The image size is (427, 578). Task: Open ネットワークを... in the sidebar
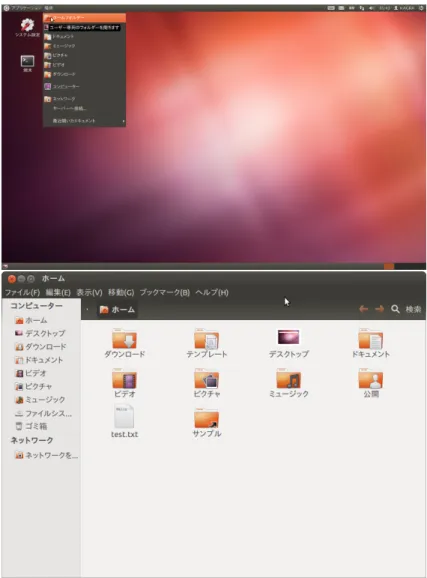(x=46, y=455)
